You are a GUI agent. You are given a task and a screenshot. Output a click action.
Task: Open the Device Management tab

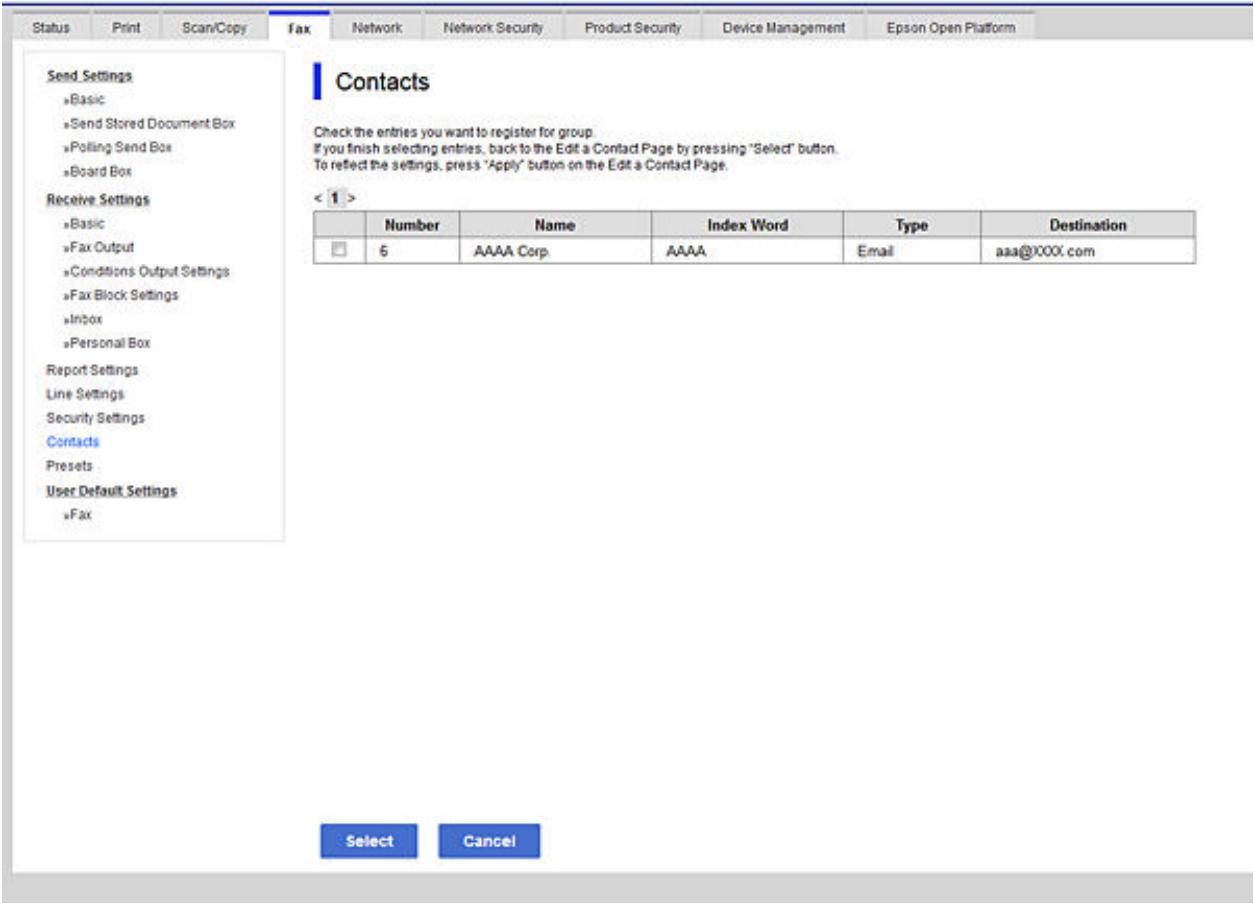[x=783, y=28]
